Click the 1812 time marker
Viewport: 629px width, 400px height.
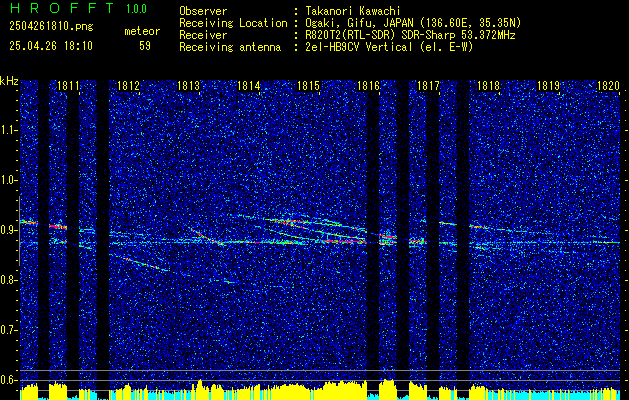pos(128,86)
